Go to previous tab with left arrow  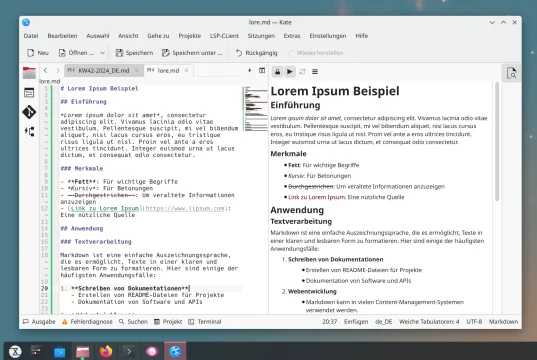pyautogui.click(x=46, y=71)
